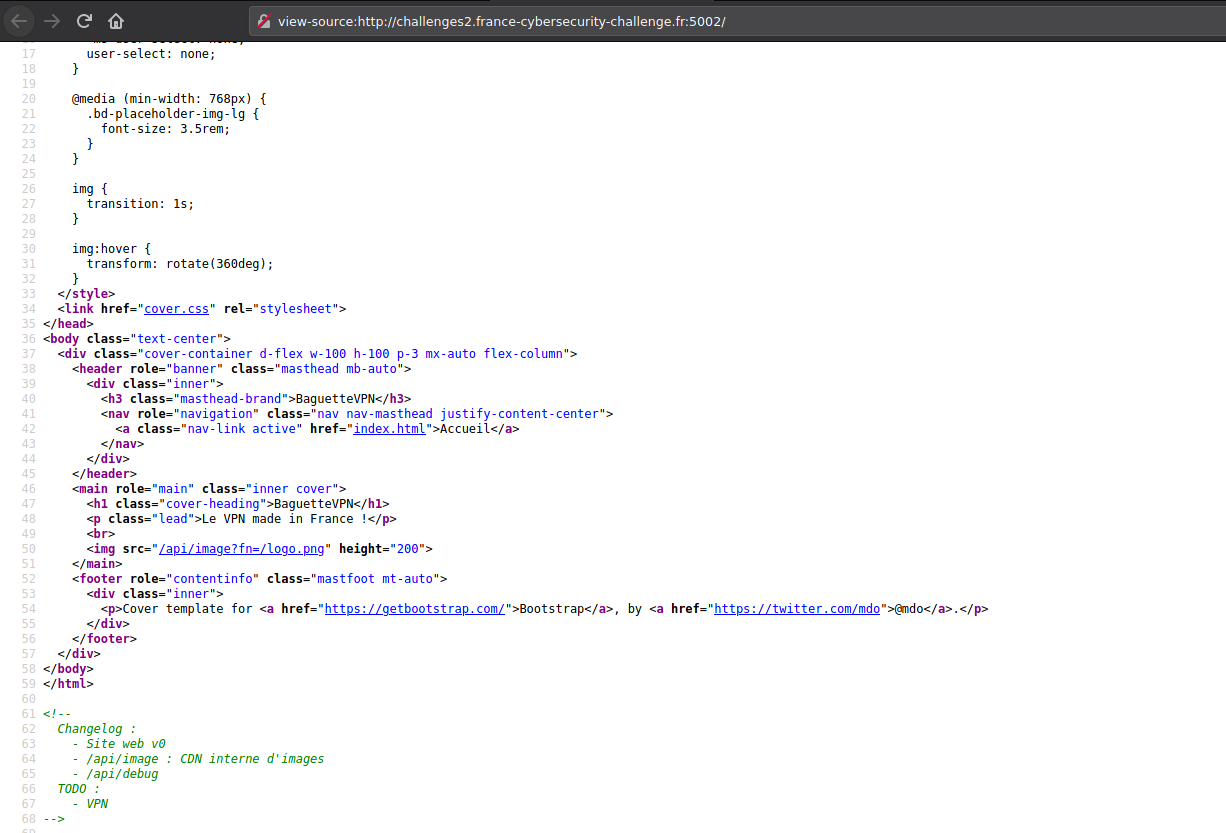
Task: Click the closing </html> tag
Action: [68, 684]
